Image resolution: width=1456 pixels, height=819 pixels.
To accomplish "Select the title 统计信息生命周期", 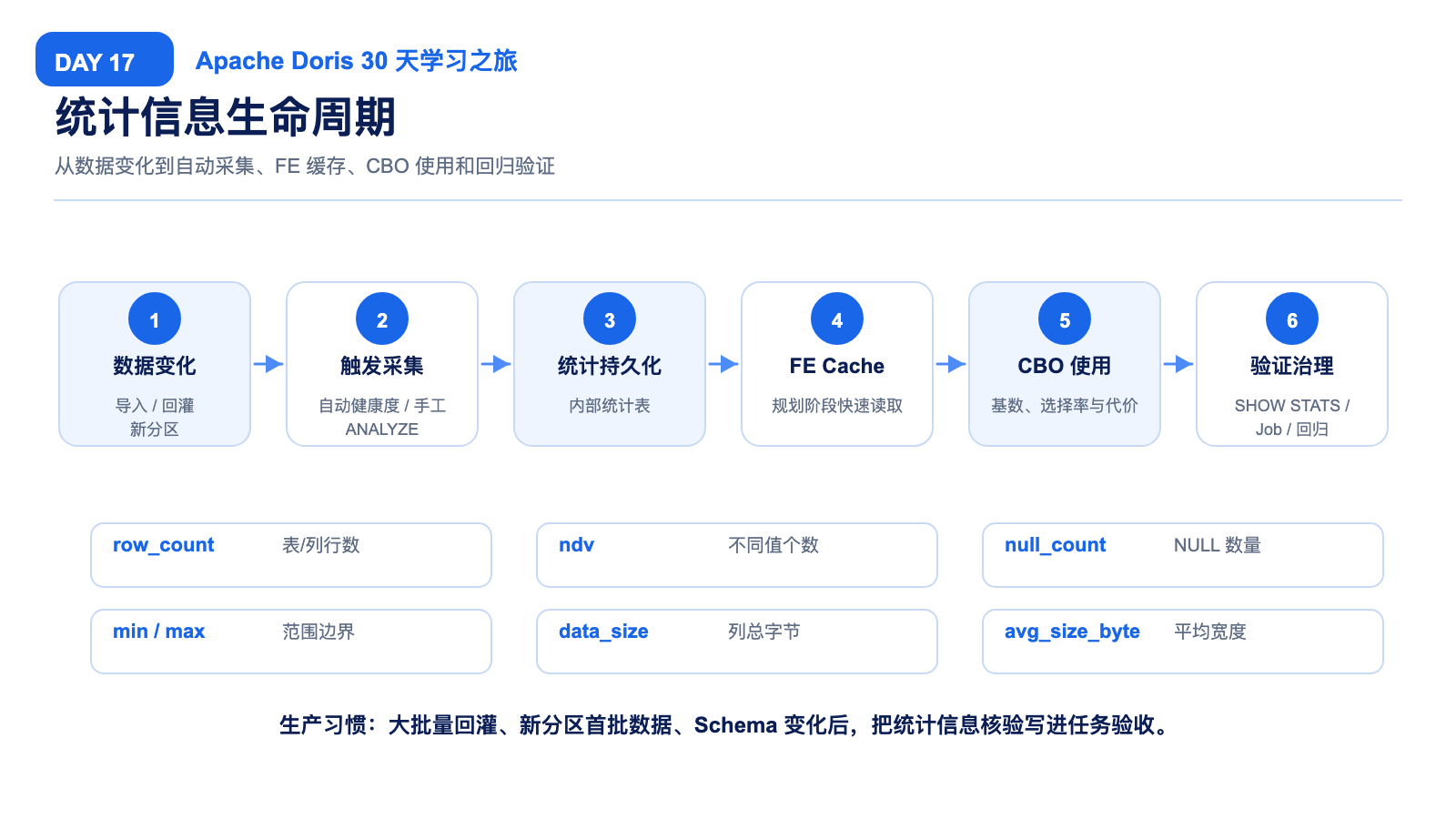I will [x=226, y=117].
